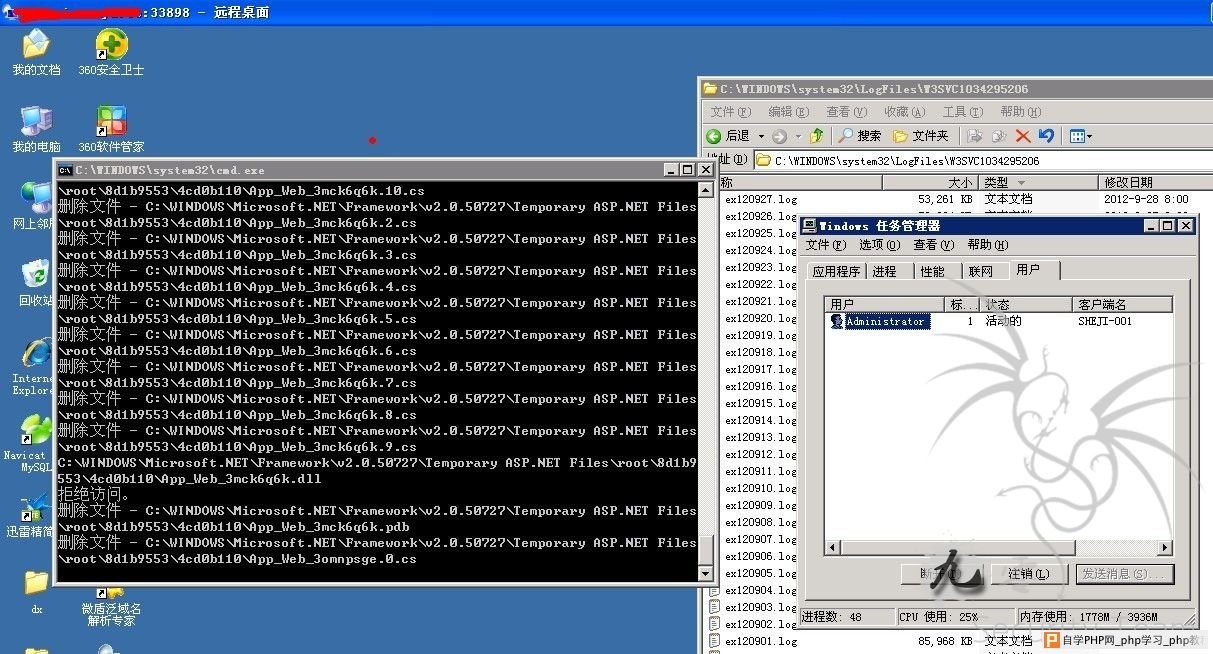1213x654 pixels.
Task: Select file ex120905.log in Explorer
Action: (x=761, y=573)
